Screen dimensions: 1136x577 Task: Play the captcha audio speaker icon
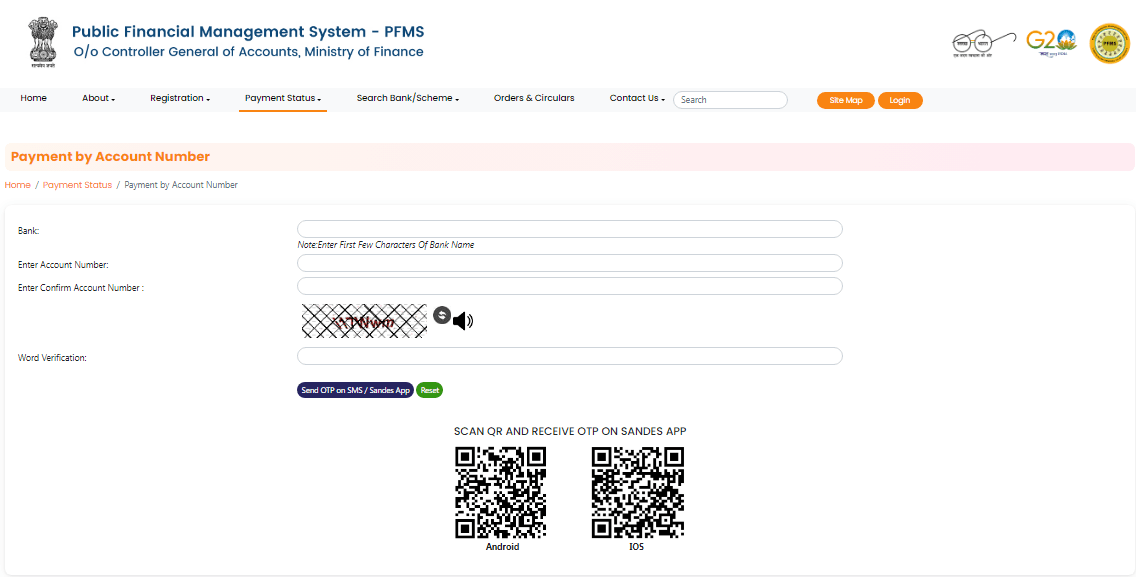coord(463,321)
